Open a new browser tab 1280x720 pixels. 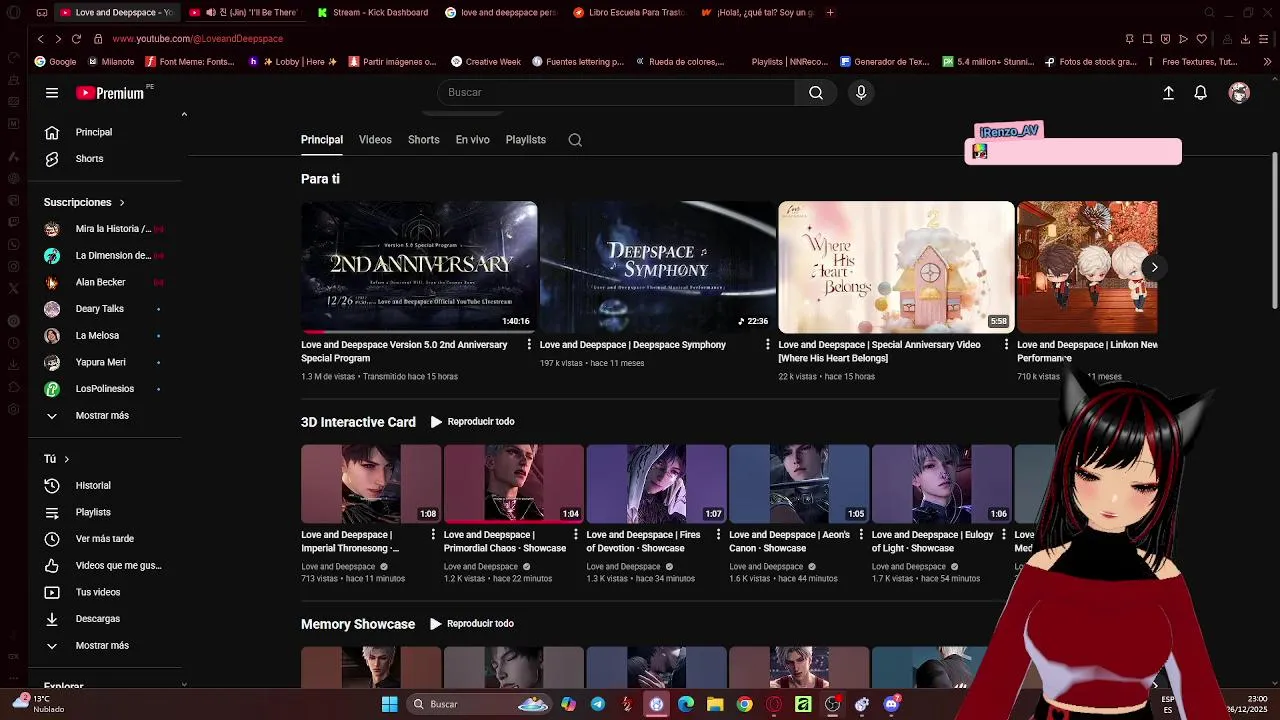pyautogui.click(x=830, y=13)
